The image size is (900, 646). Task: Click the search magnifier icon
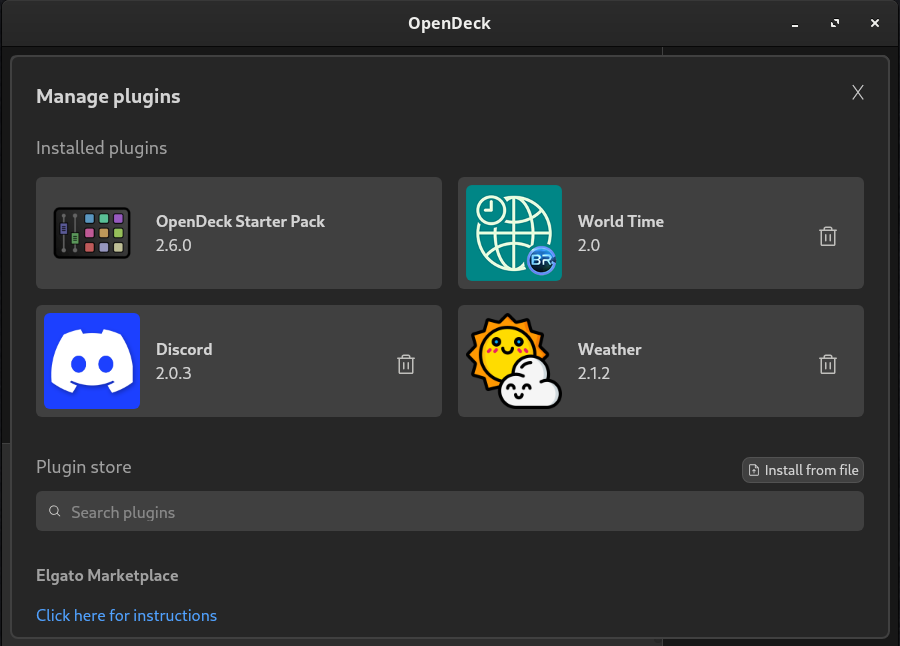tap(55, 511)
